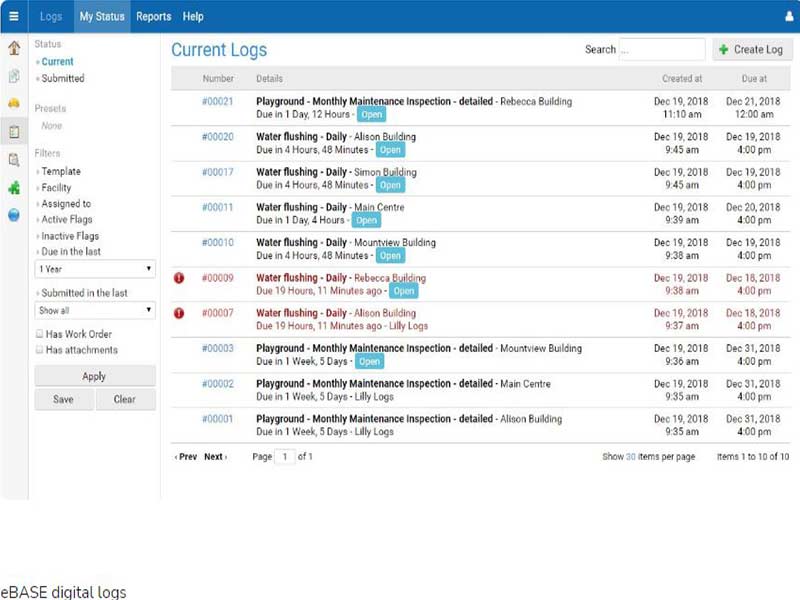Go to Prev page

(x=186, y=457)
